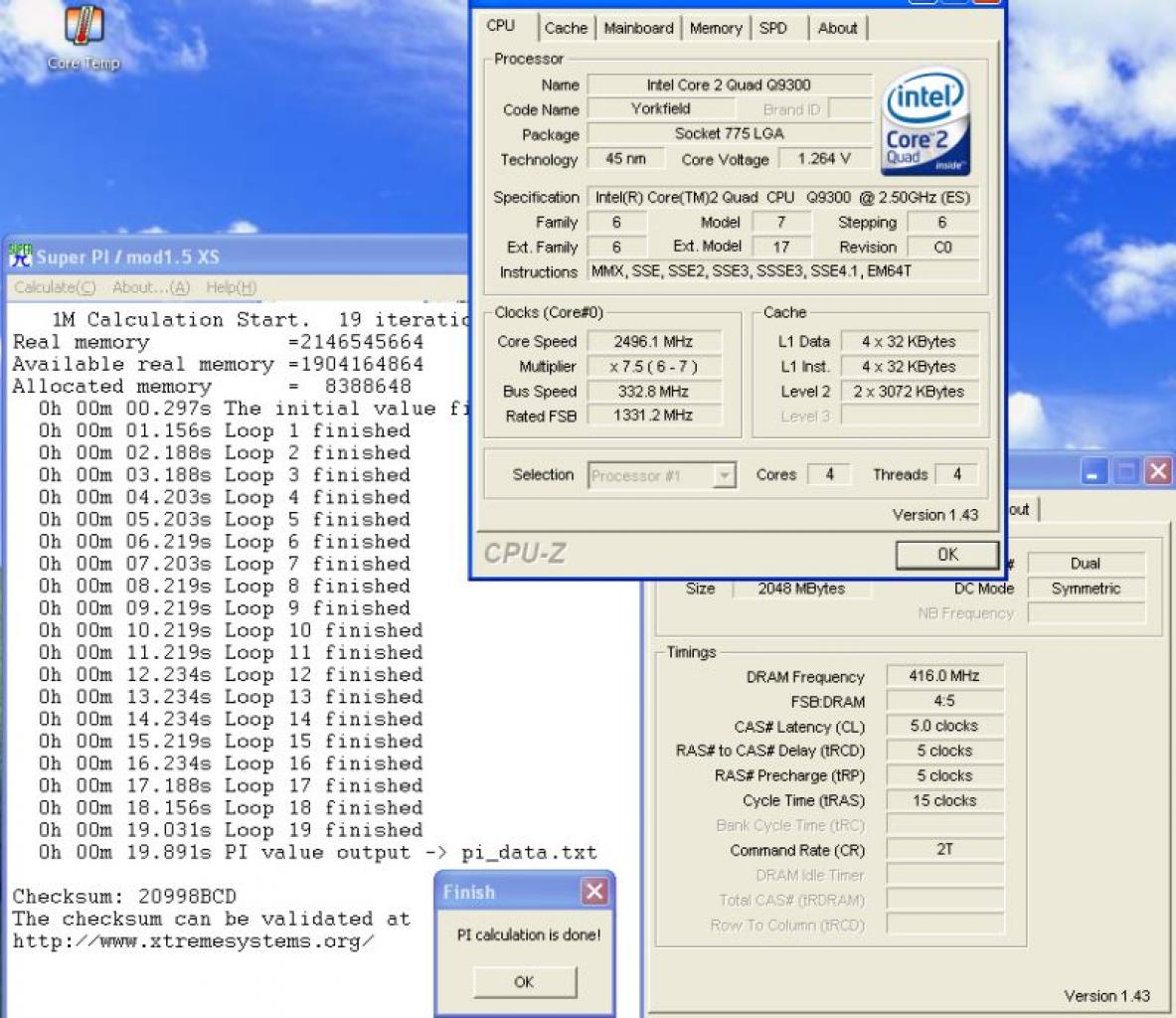Open the Calculate menu in Super PI
The height and width of the screenshot is (1018, 1176).
tap(56, 287)
